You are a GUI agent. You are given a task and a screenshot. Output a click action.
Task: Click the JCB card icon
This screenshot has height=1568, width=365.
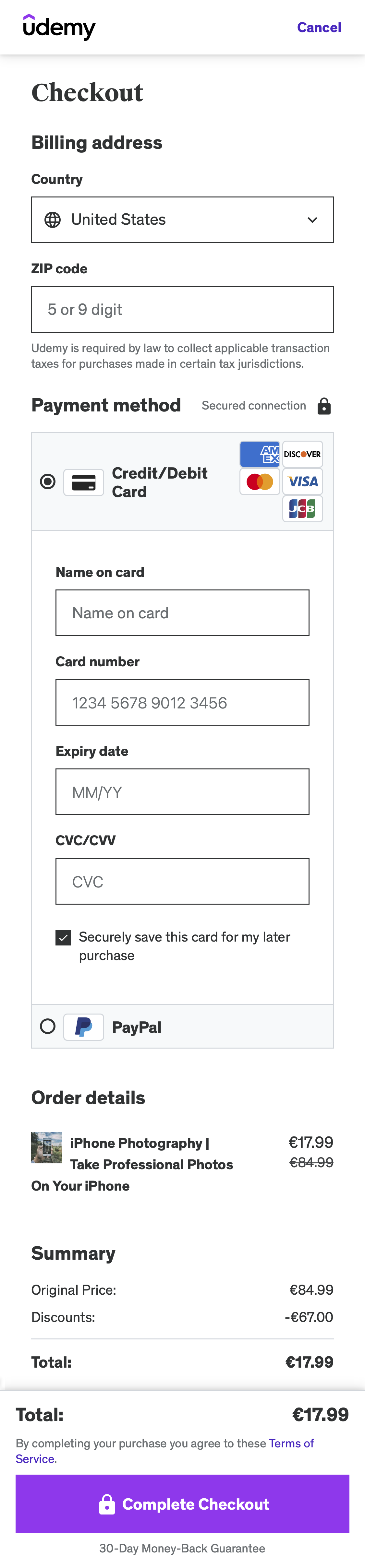click(302, 508)
